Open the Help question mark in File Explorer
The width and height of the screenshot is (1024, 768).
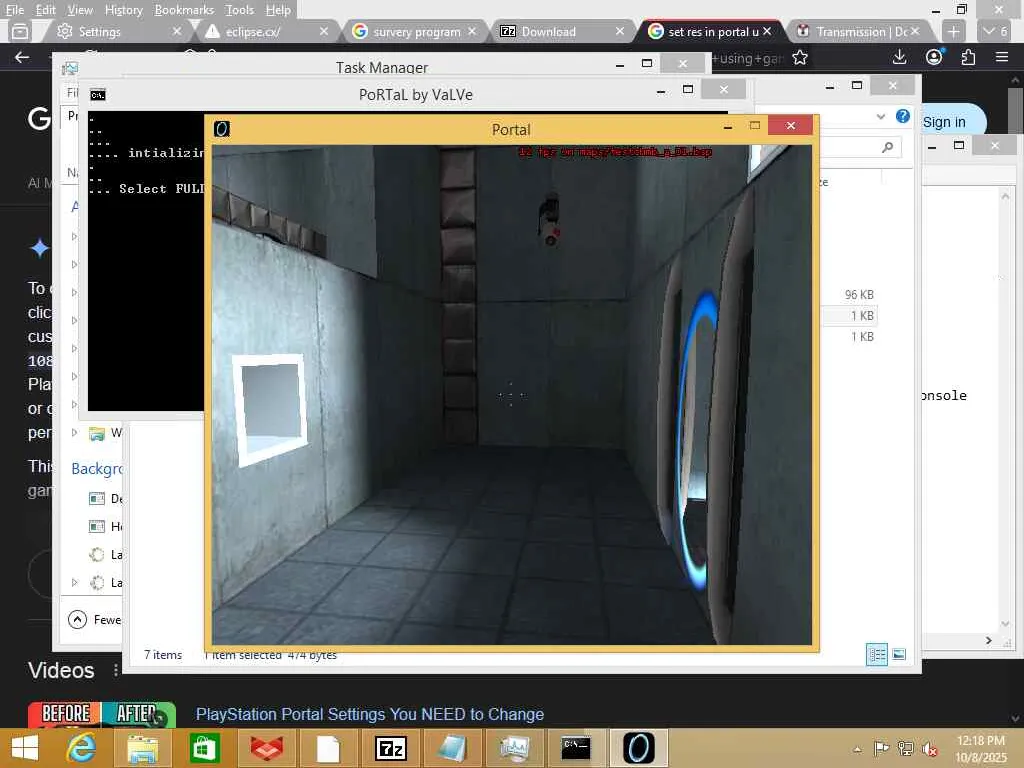(903, 116)
